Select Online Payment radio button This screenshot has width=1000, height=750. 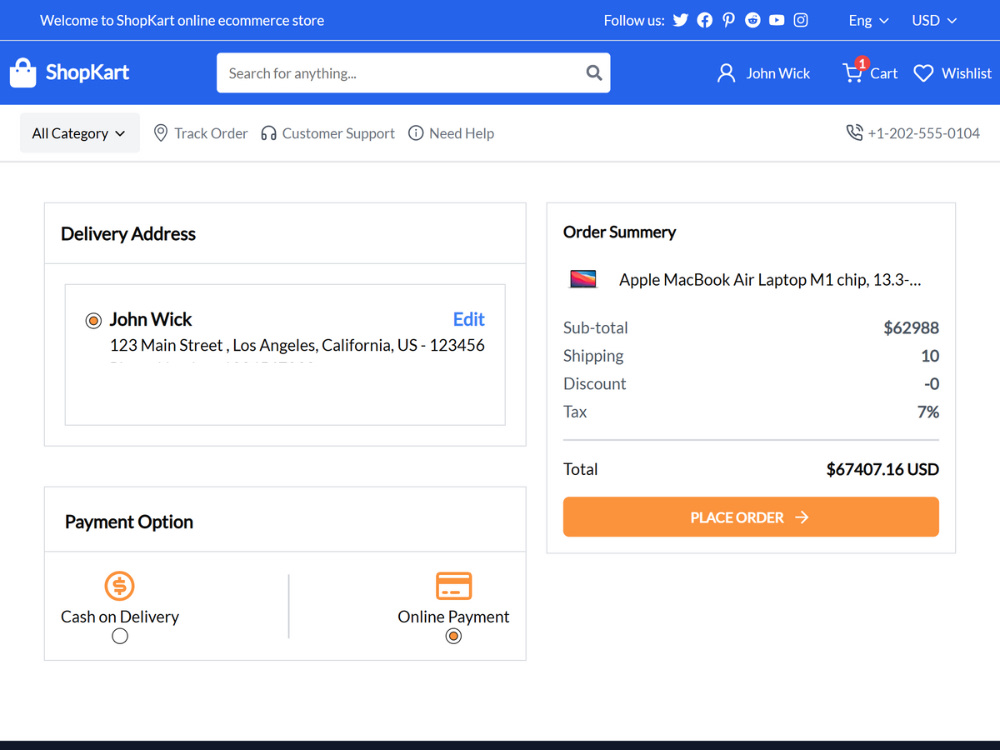453,636
